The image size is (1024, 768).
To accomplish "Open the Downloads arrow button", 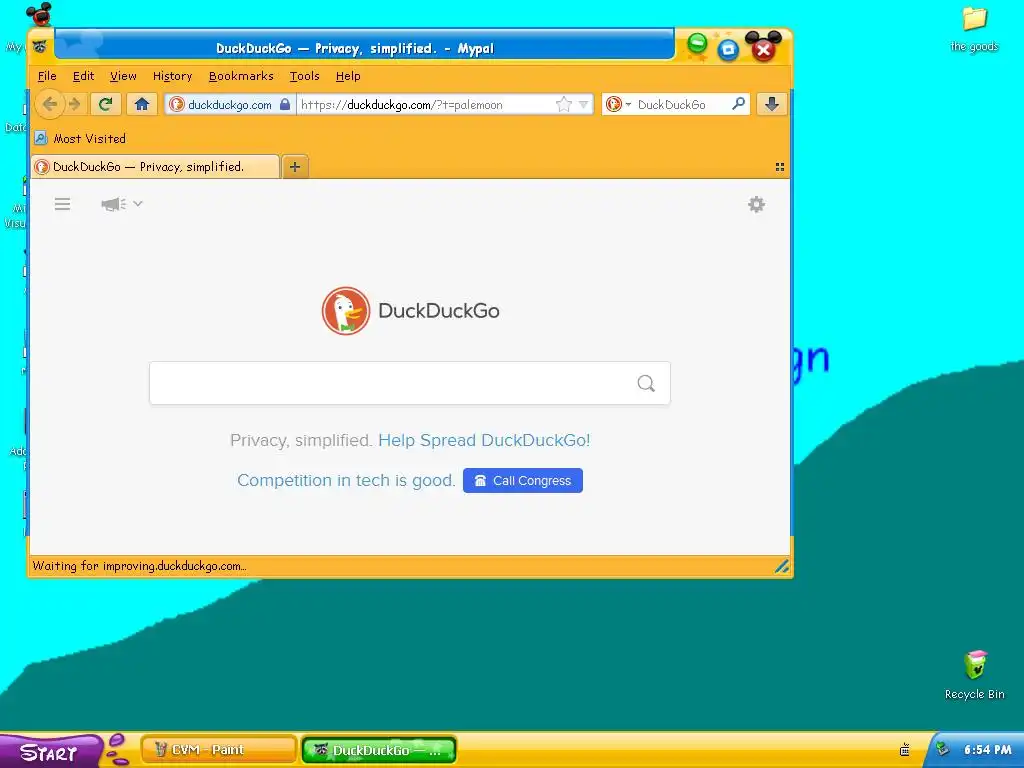I will coord(771,104).
